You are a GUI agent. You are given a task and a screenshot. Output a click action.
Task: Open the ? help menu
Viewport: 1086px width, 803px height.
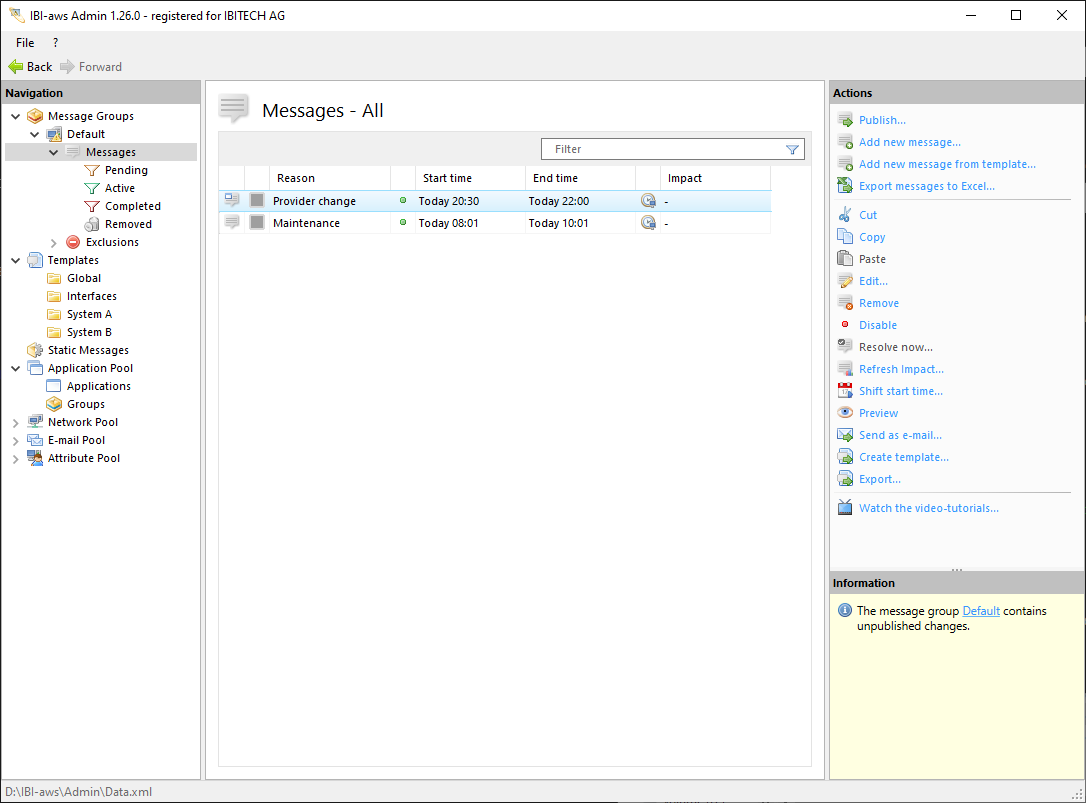[x=55, y=43]
